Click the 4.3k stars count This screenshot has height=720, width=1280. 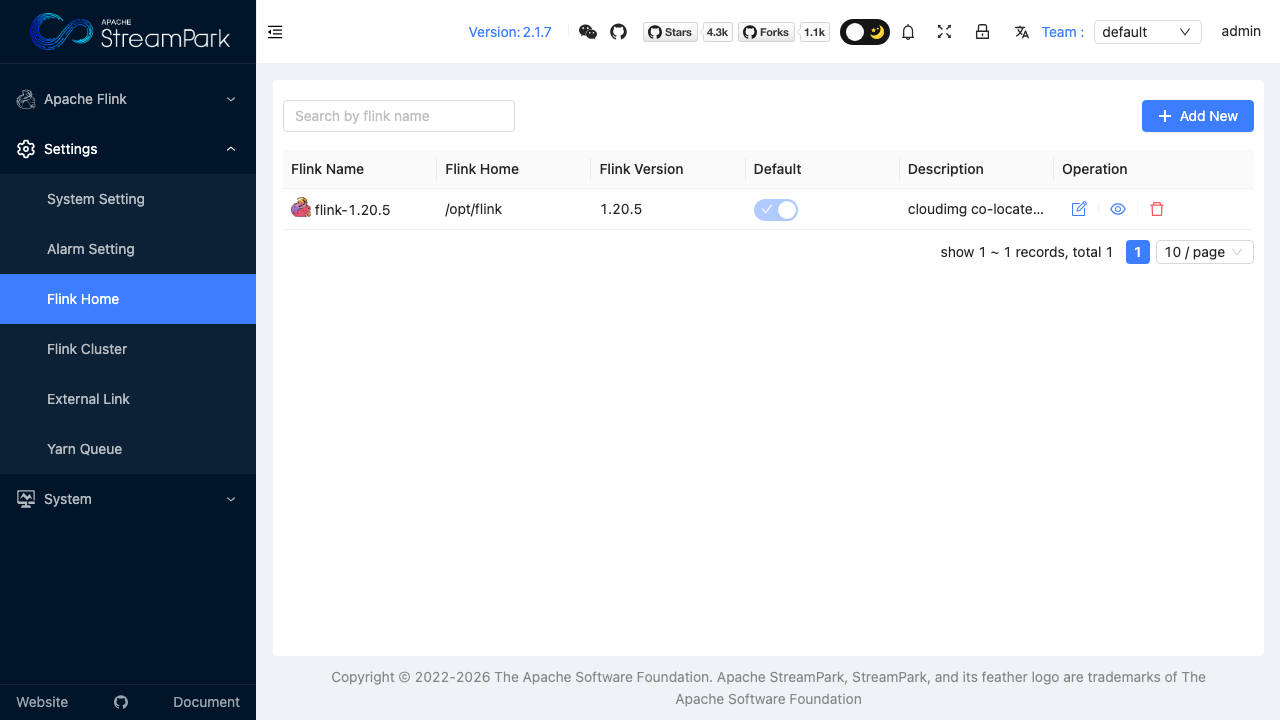[717, 32]
